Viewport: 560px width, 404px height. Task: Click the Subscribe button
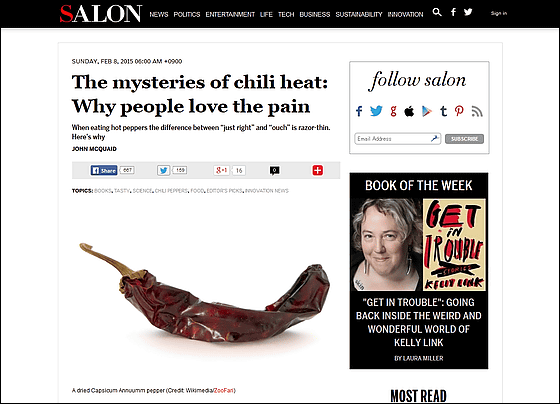point(464,139)
